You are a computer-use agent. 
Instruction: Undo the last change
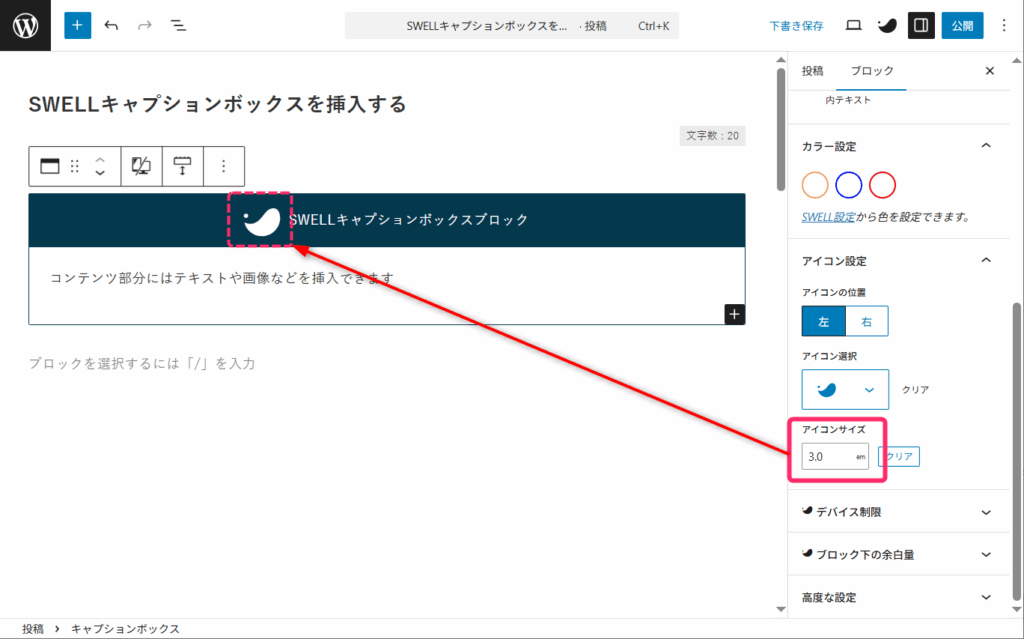click(111, 25)
